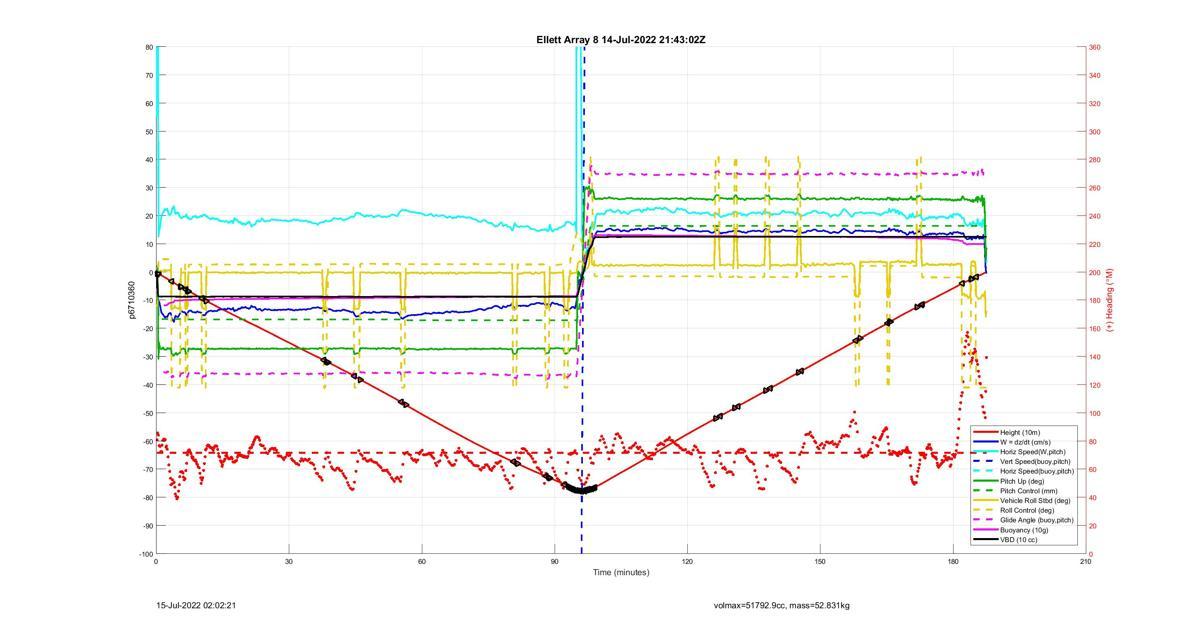The image size is (1200, 622).
Task: Click the right axis tick label '280'
Action: pyautogui.click(x=1095, y=160)
